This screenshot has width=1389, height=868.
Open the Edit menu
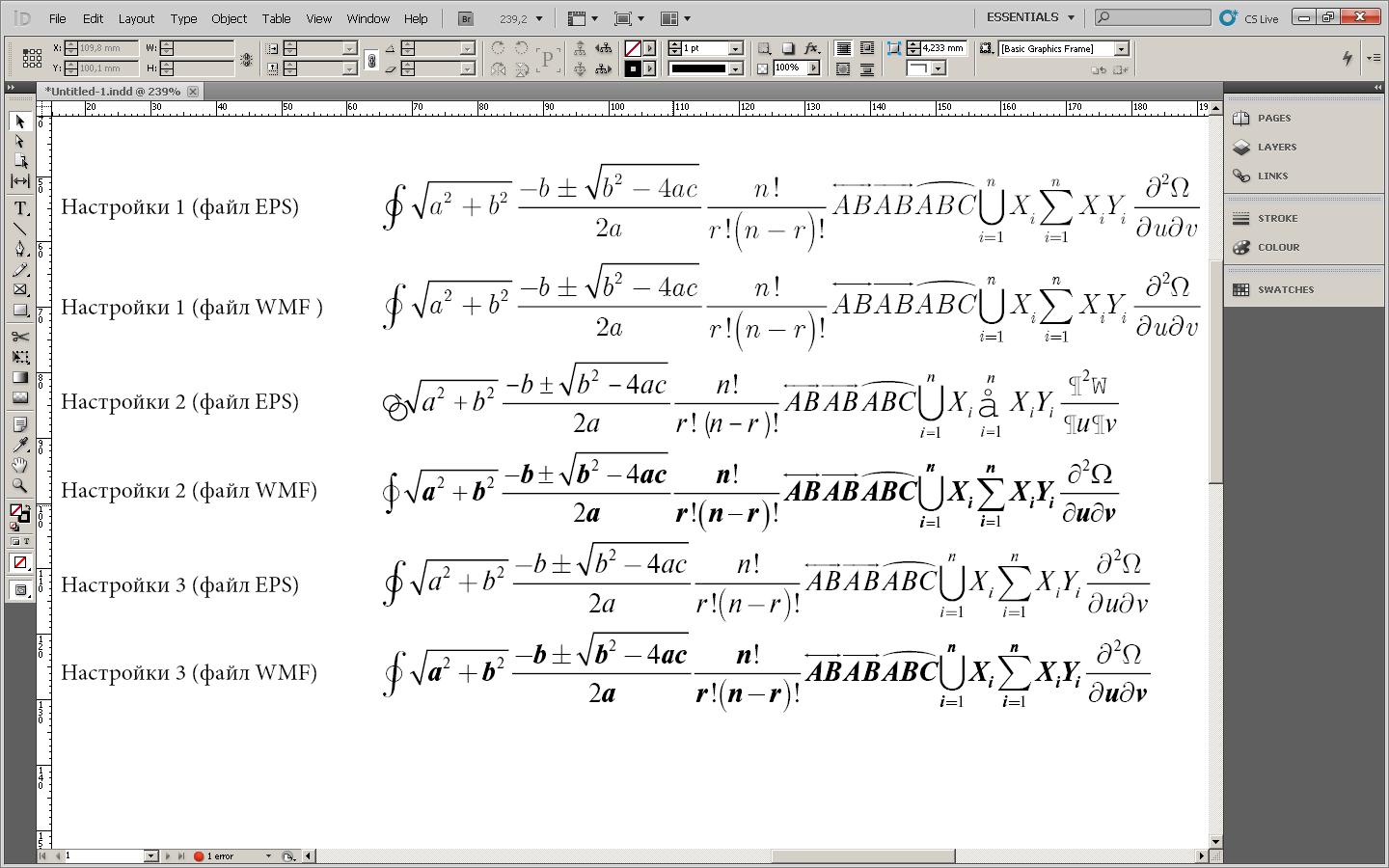93,18
